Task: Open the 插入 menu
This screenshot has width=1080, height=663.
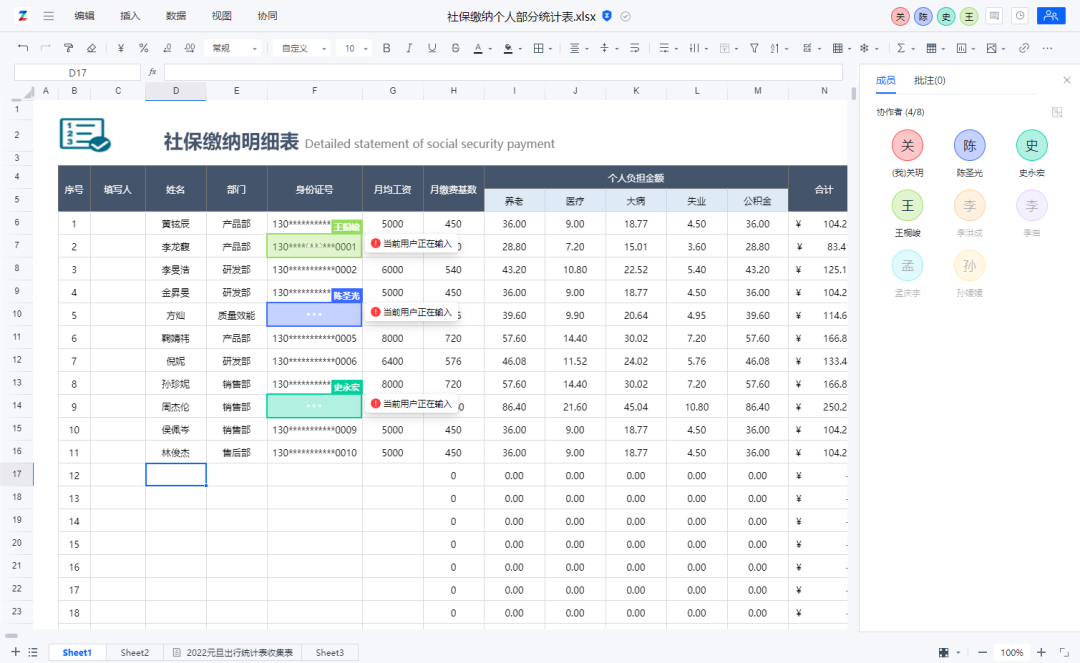Action: pos(129,16)
